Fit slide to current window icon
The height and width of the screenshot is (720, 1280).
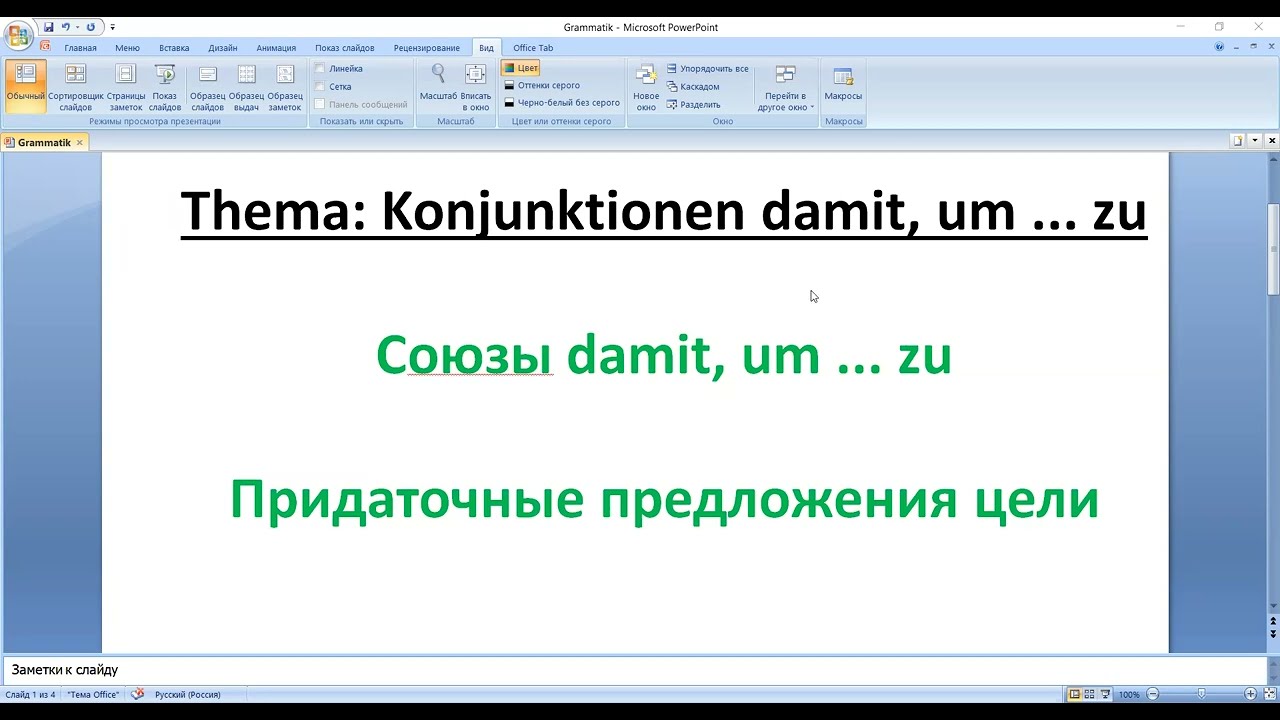[x=1269, y=694]
